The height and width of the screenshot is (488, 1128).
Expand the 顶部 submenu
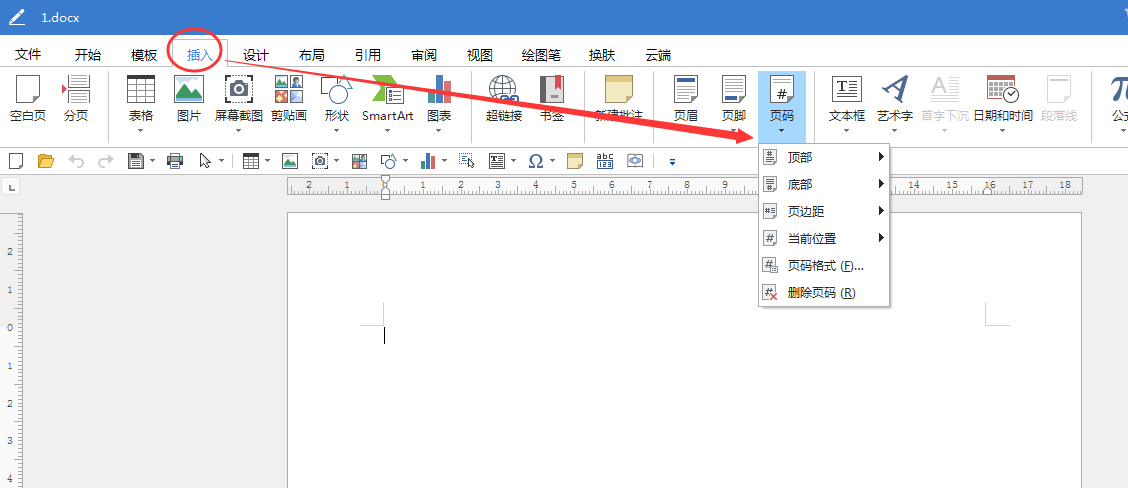click(824, 157)
